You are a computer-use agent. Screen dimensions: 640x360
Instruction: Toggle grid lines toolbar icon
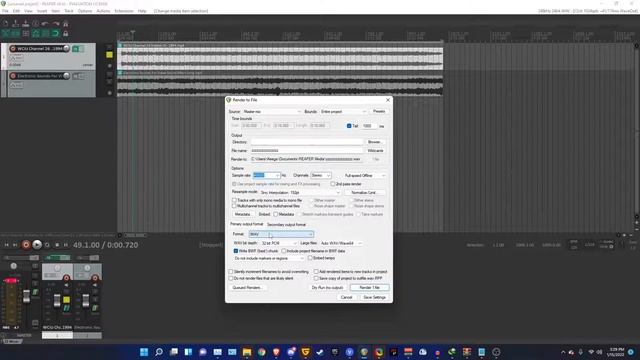click(x=45, y=33)
